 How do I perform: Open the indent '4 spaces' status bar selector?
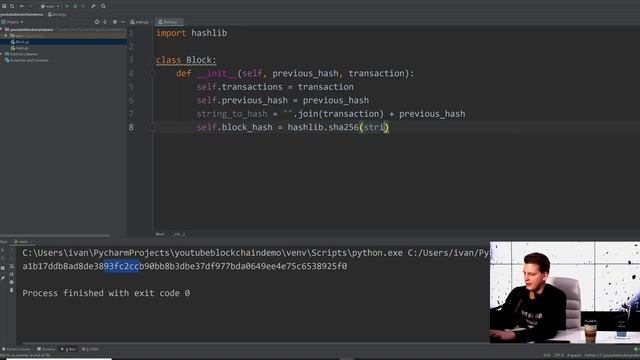(573, 356)
